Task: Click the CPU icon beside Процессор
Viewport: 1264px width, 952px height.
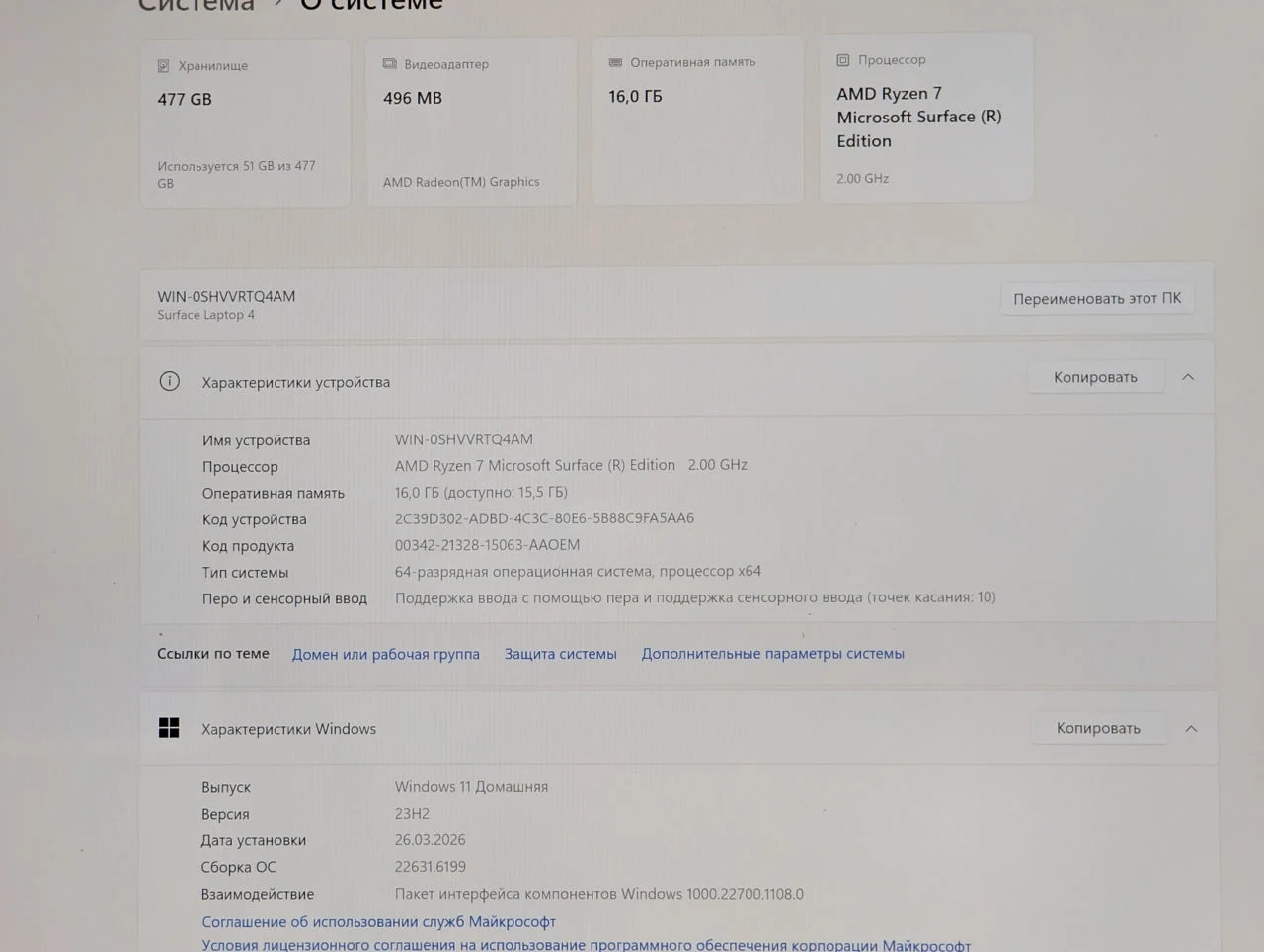Action: [842, 60]
